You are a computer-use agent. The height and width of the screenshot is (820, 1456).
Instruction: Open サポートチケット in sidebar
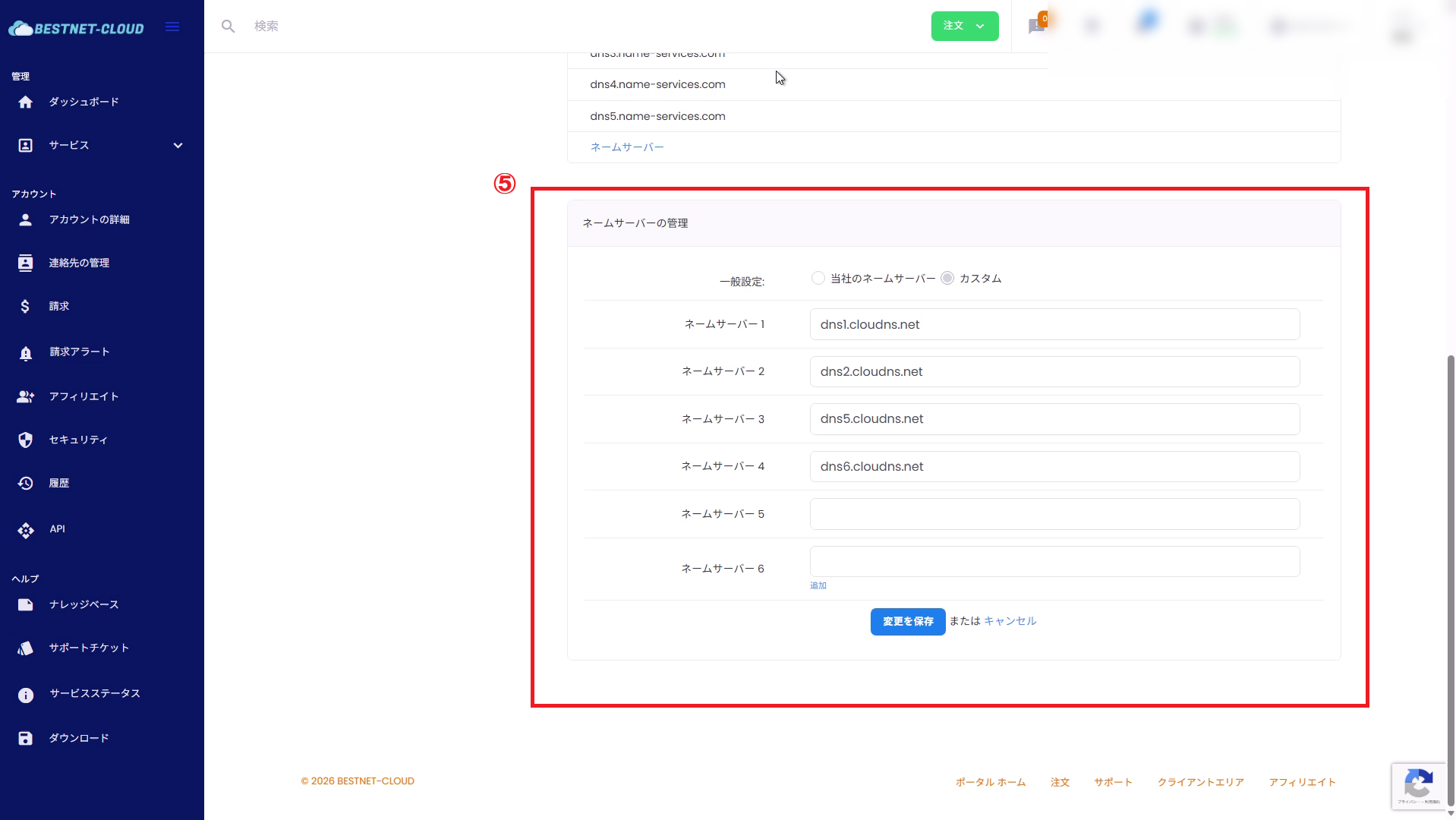[x=89, y=648]
